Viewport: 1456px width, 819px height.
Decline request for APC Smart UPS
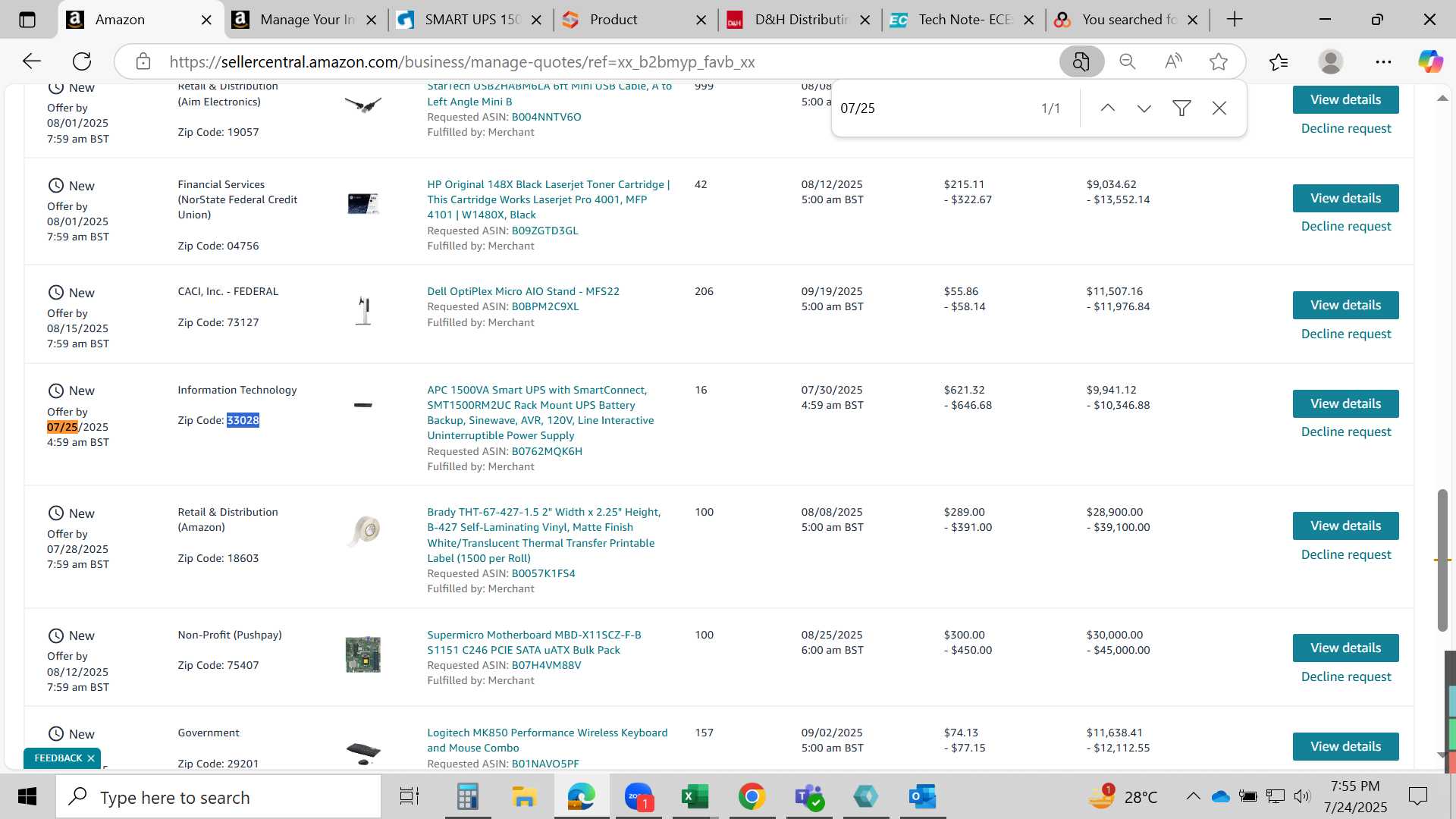[1345, 432]
